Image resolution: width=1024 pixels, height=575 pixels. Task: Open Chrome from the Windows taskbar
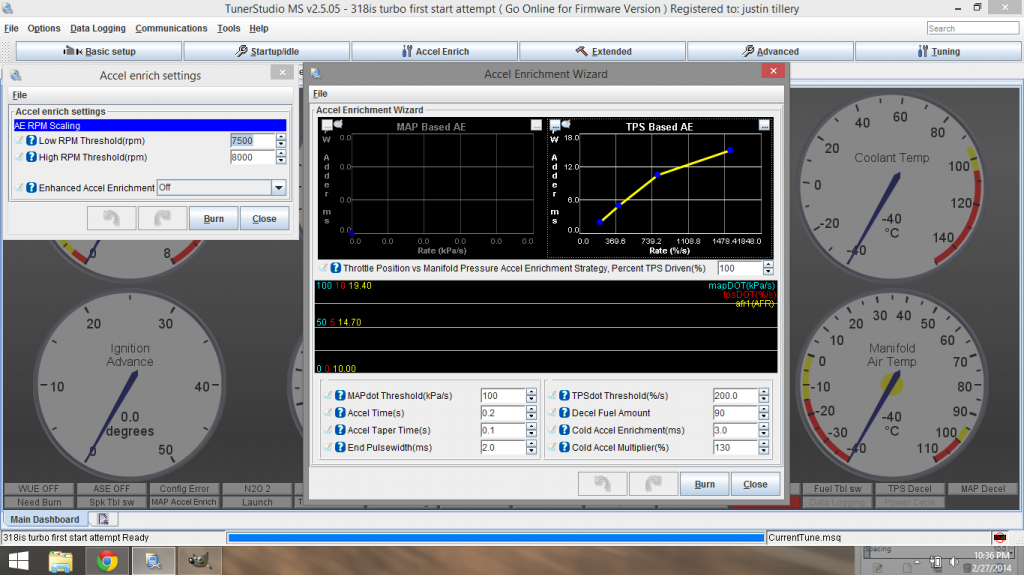tap(107, 561)
